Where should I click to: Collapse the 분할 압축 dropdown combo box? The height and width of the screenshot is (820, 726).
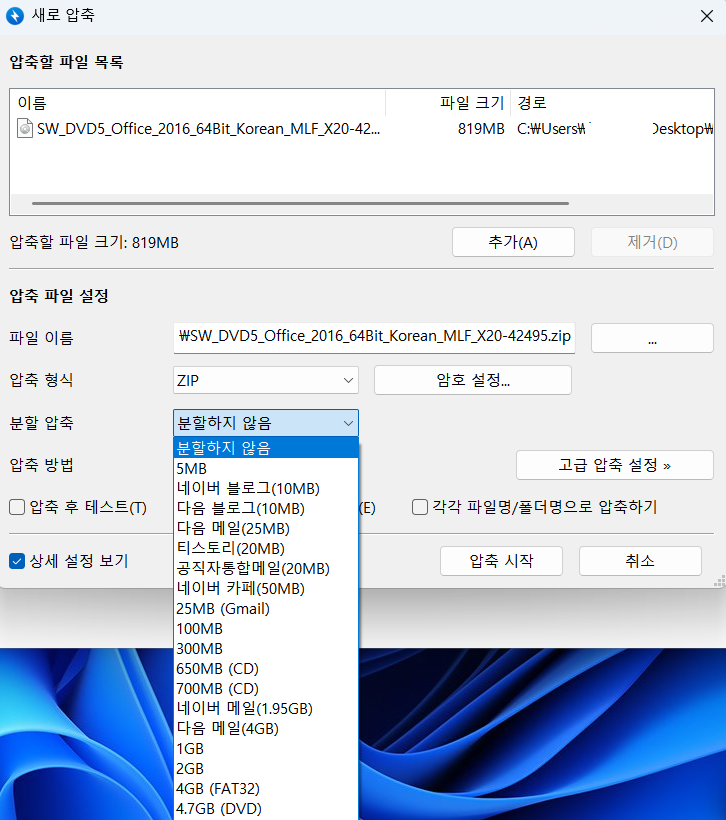266,423
